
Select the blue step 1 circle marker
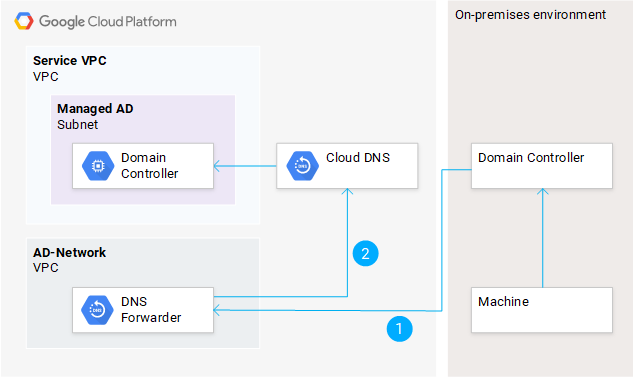coord(399,329)
